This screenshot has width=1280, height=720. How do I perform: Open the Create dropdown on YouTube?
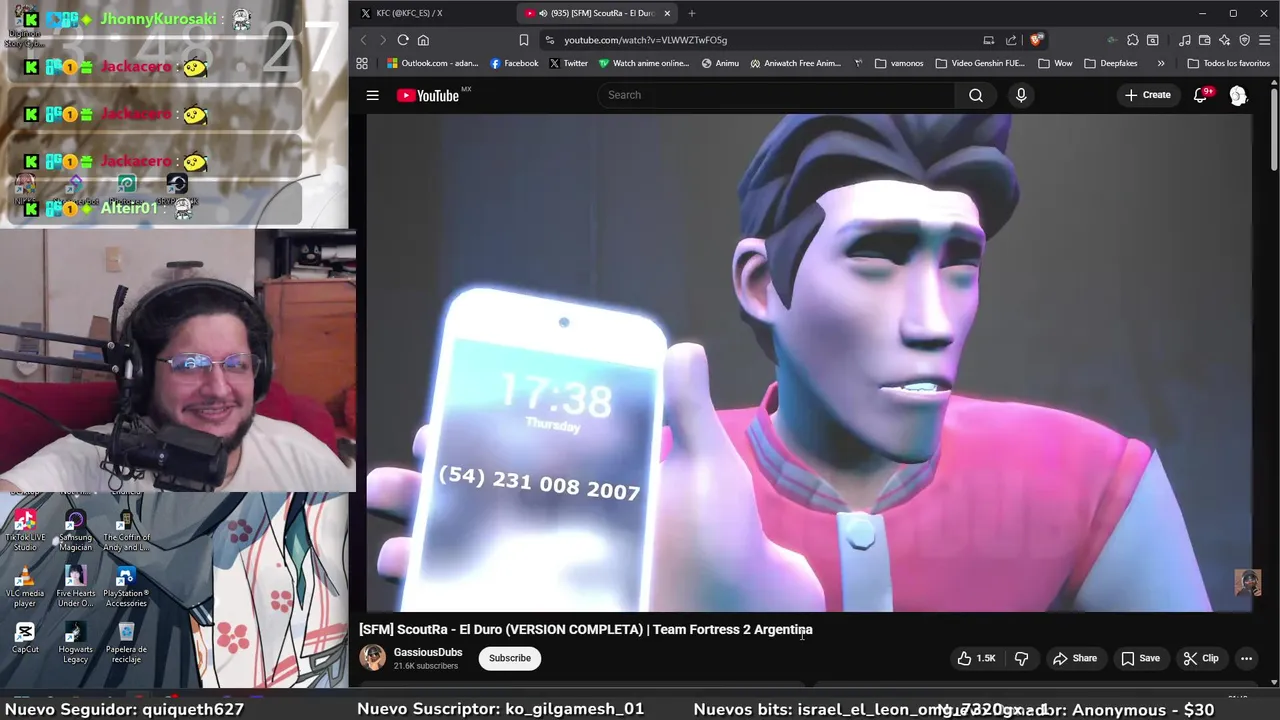pos(1148,95)
